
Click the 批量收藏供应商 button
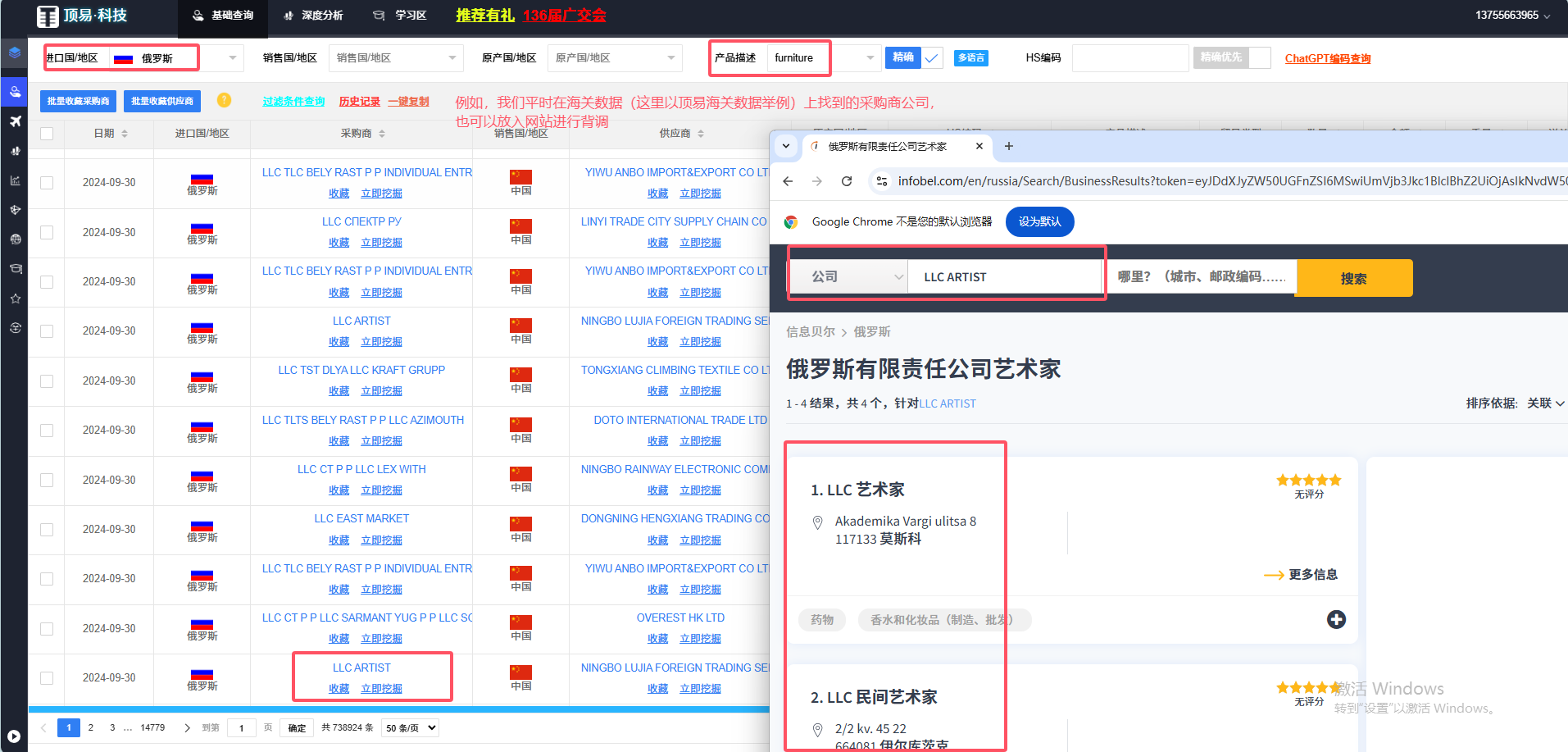pos(162,101)
